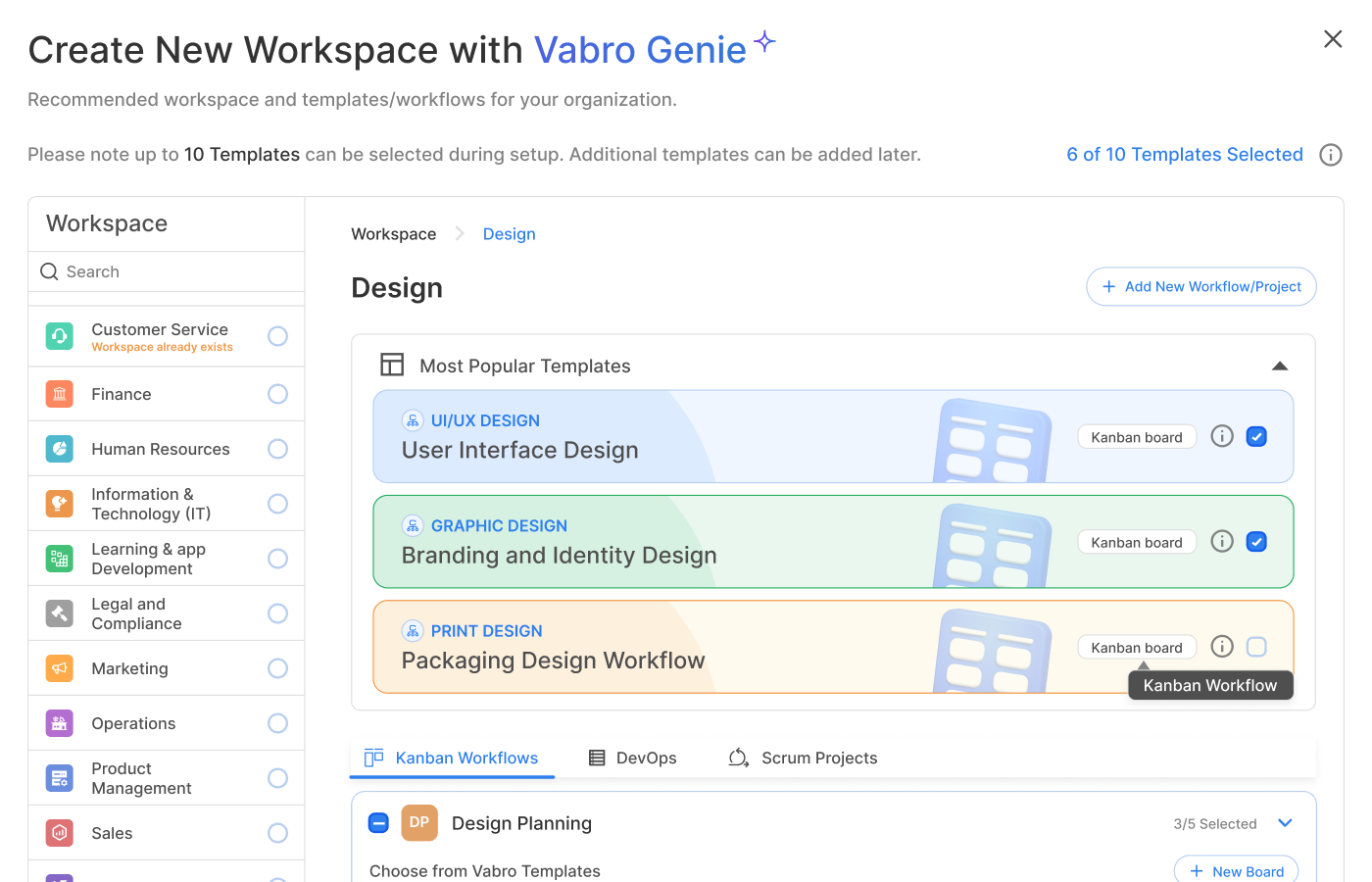The height and width of the screenshot is (882, 1372).
Task: Click Add New Workflow/Project button
Action: coord(1200,286)
